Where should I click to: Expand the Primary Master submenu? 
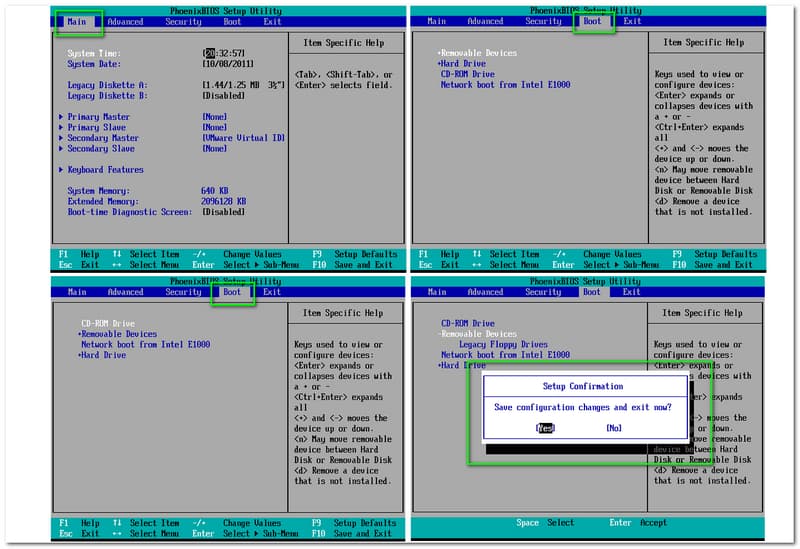(x=100, y=117)
